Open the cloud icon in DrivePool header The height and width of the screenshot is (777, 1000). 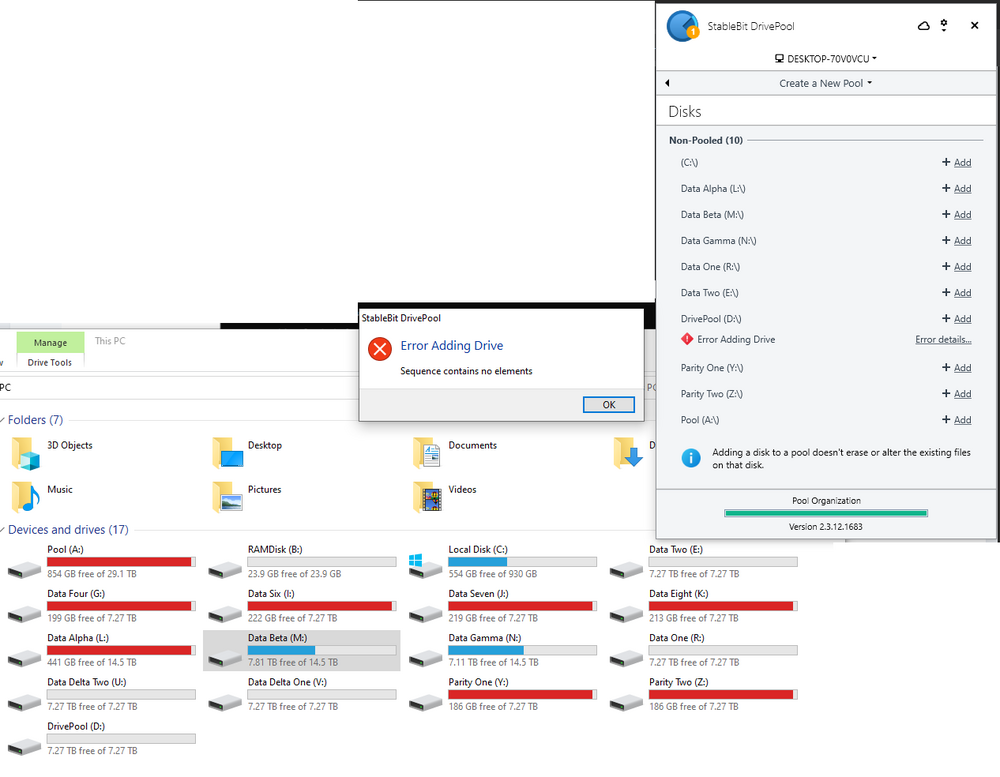pyautogui.click(x=923, y=26)
